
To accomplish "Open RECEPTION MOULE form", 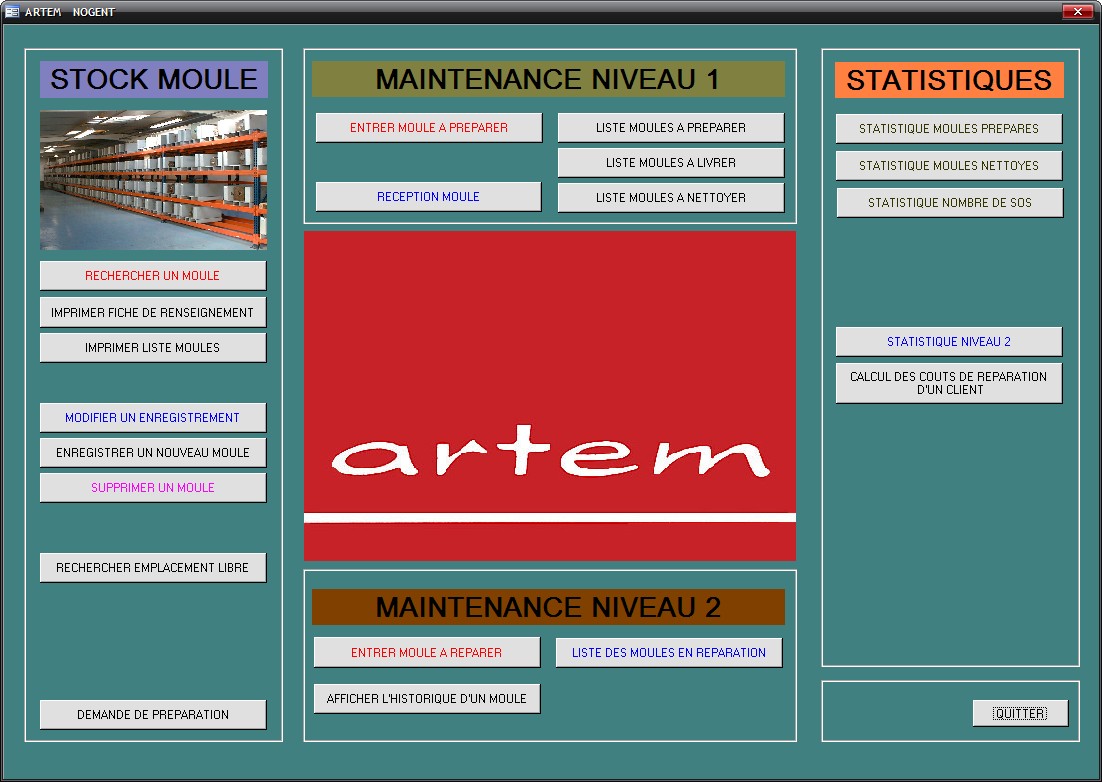I will [429, 197].
